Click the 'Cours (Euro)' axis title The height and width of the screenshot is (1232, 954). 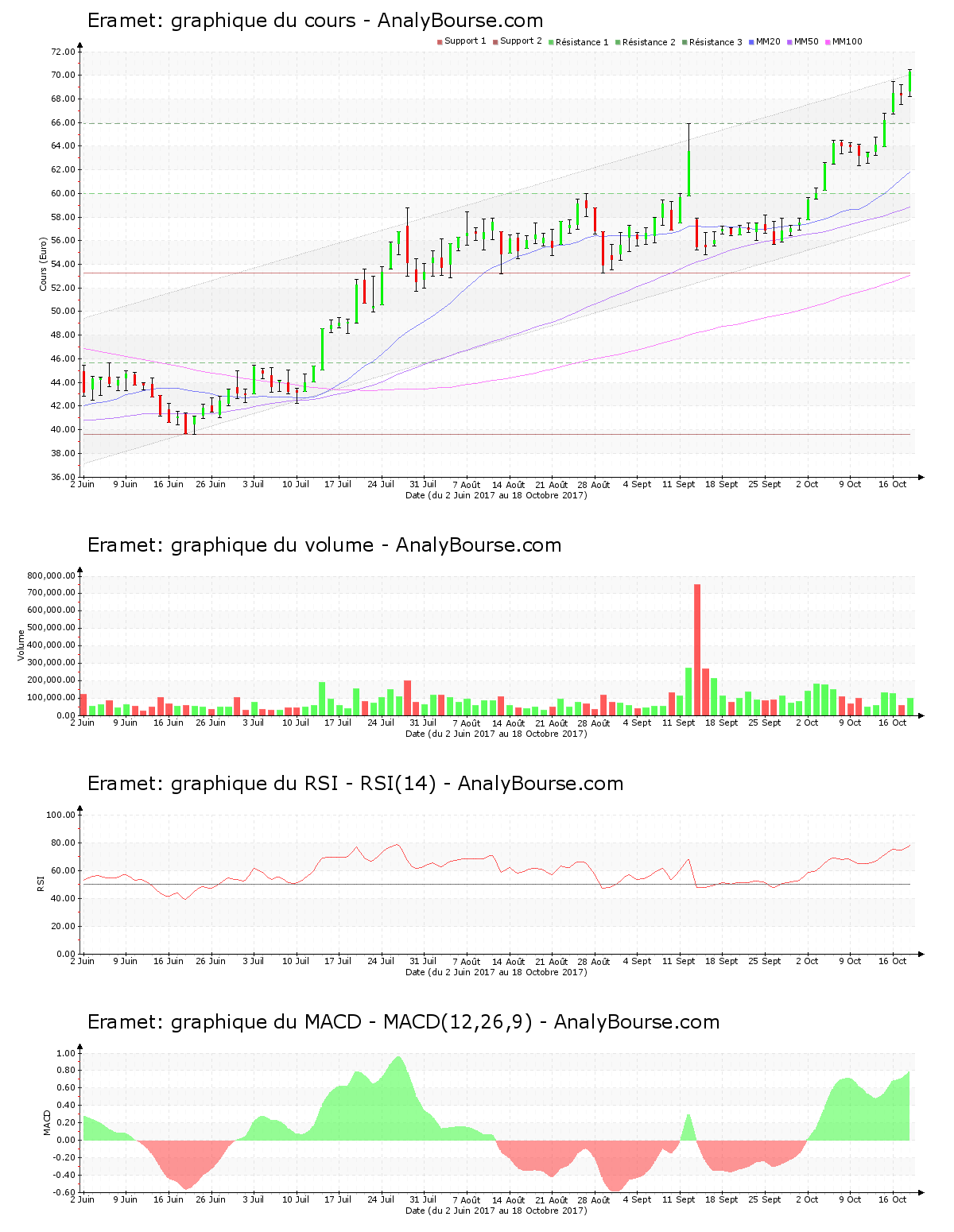44,264
